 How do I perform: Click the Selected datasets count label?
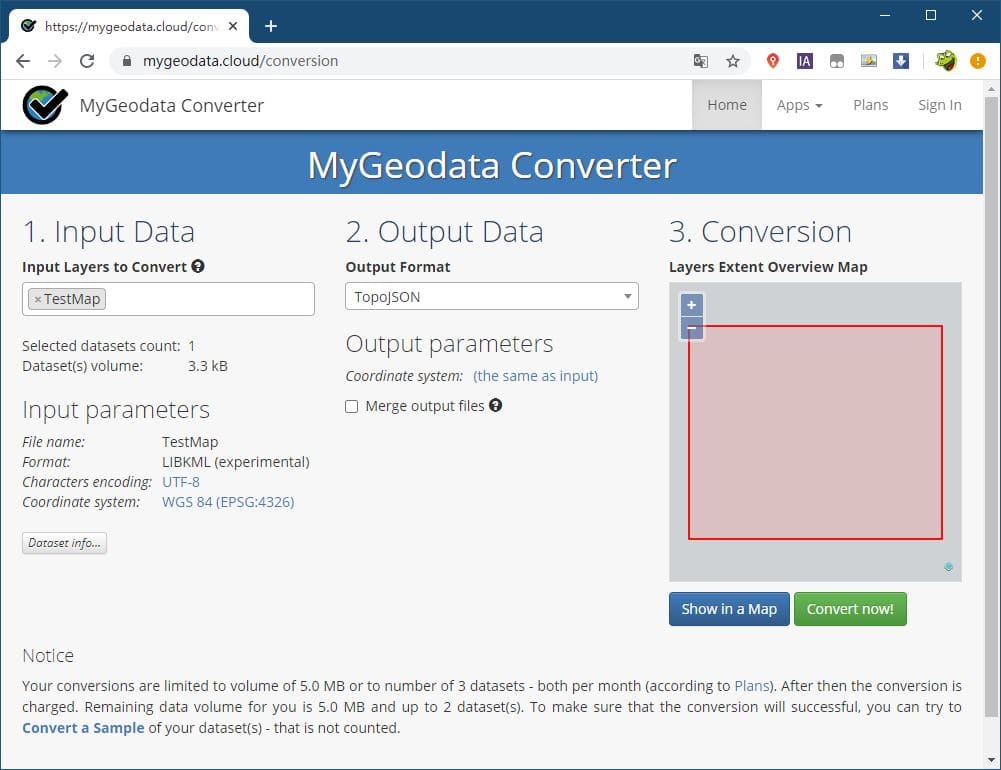coord(101,346)
